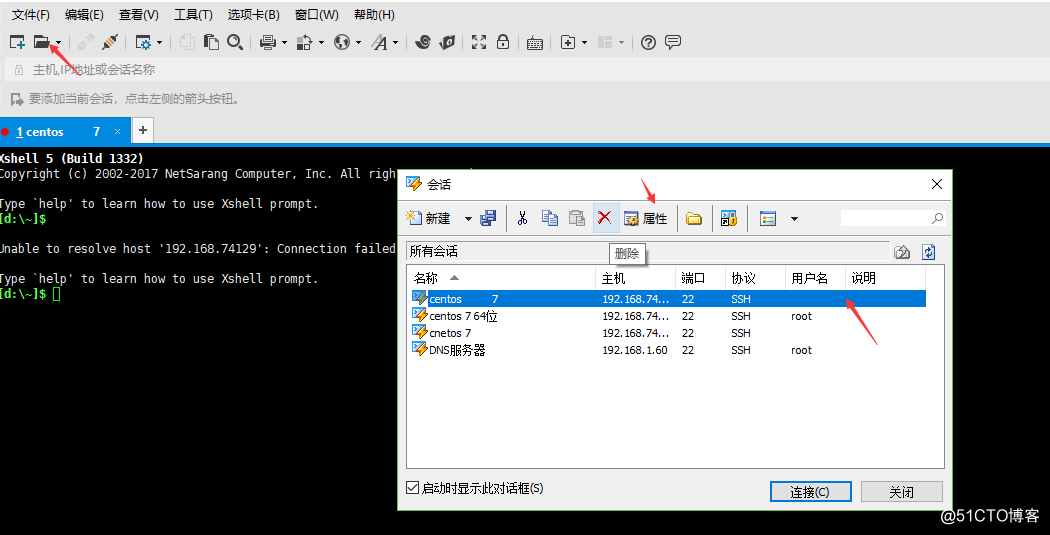
Task: Launch Xagent via toolbar icon
Action: pos(447,42)
